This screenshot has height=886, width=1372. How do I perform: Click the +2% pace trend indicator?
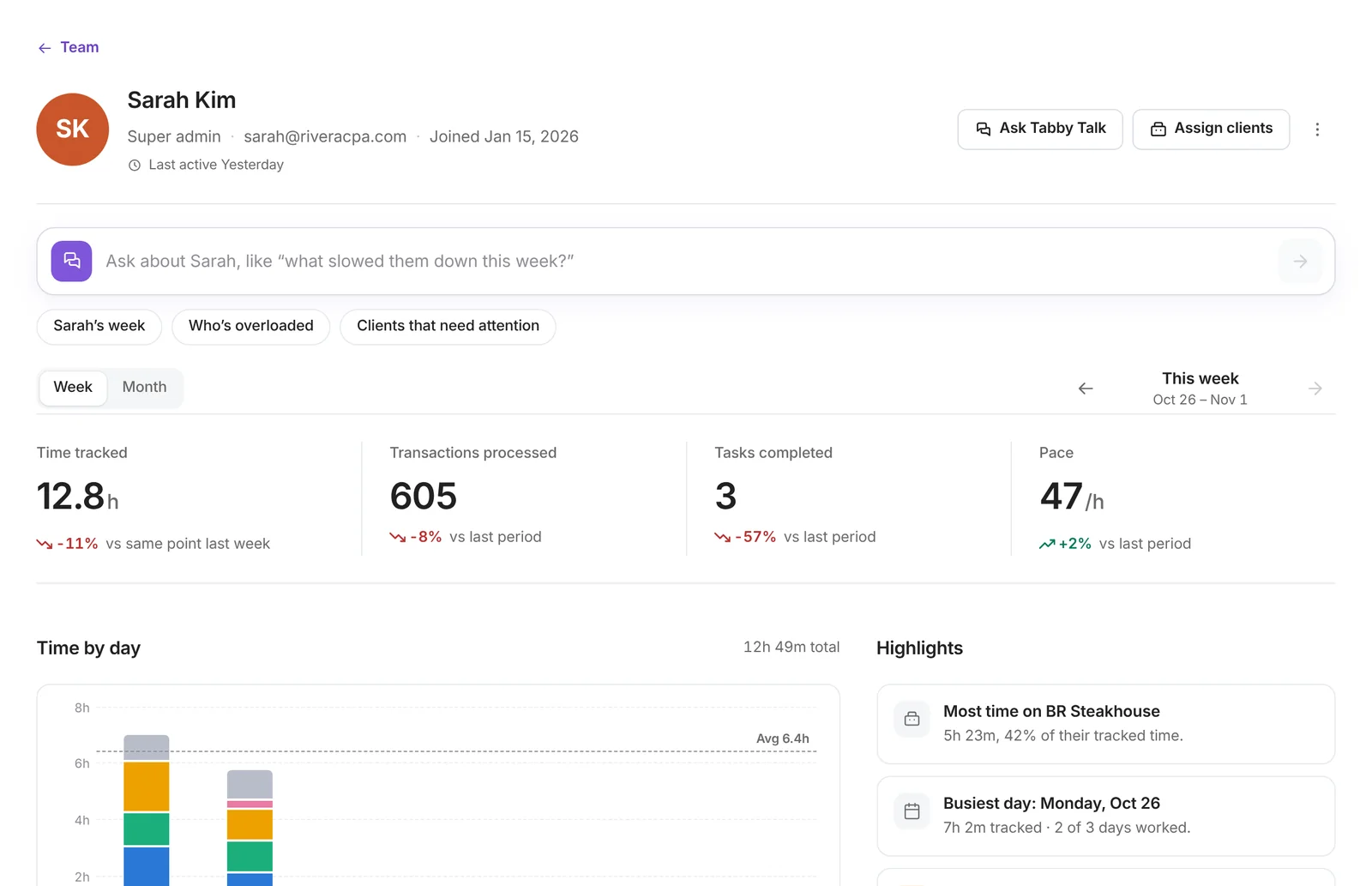point(1065,544)
